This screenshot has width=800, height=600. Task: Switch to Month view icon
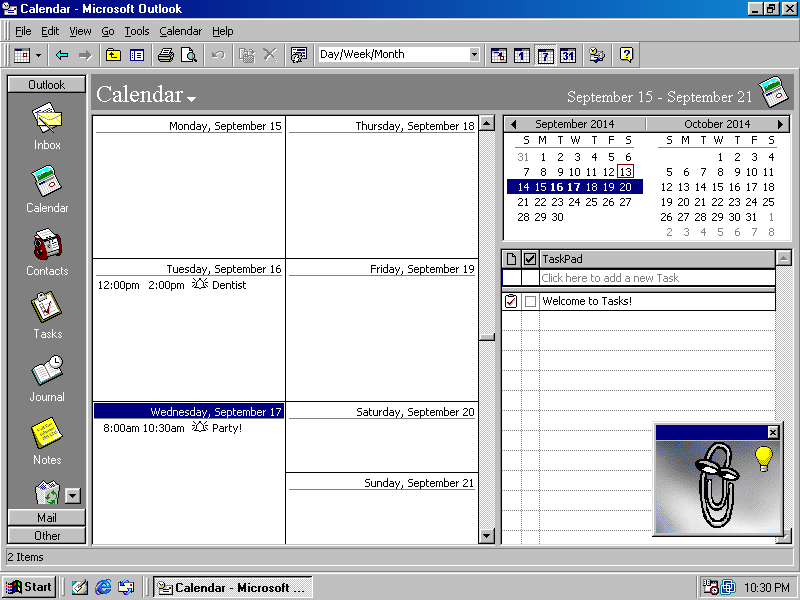pos(568,55)
